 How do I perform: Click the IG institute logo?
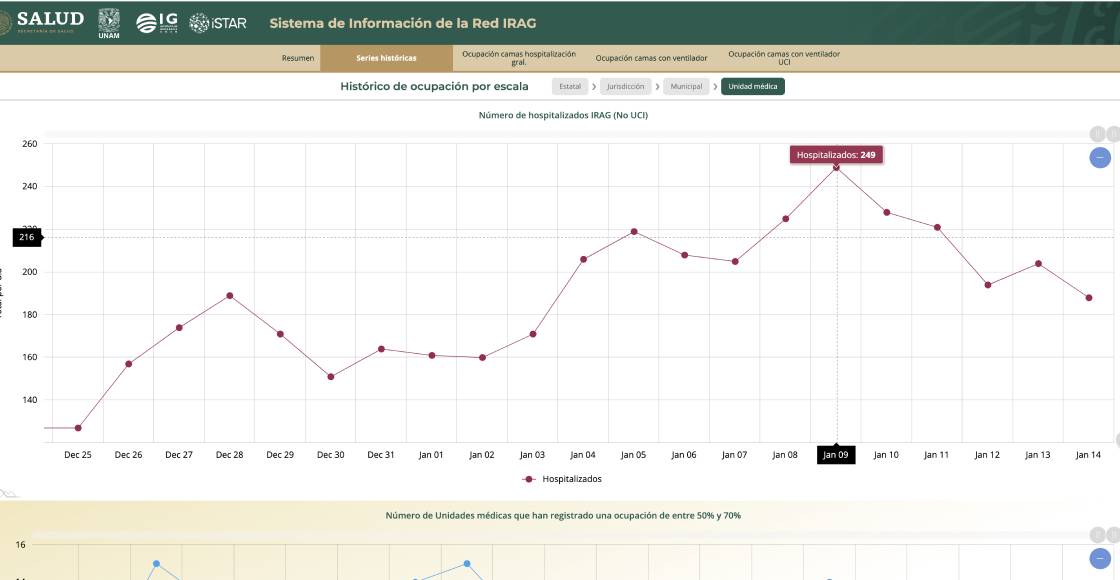click(x=157, y=22)
